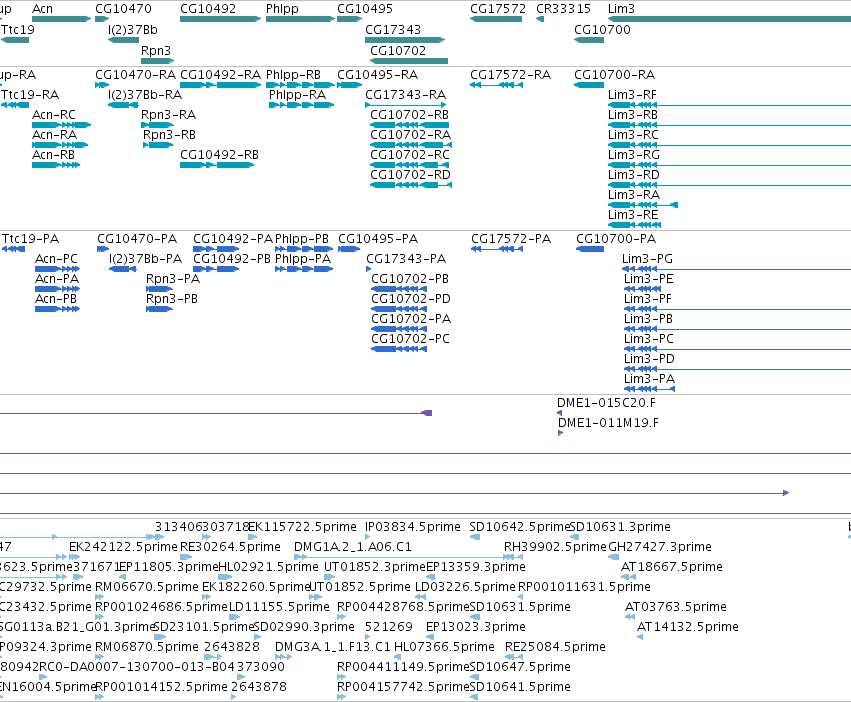
Task: Select EST LD03226.5prime
Action: (x=465, y=587)
